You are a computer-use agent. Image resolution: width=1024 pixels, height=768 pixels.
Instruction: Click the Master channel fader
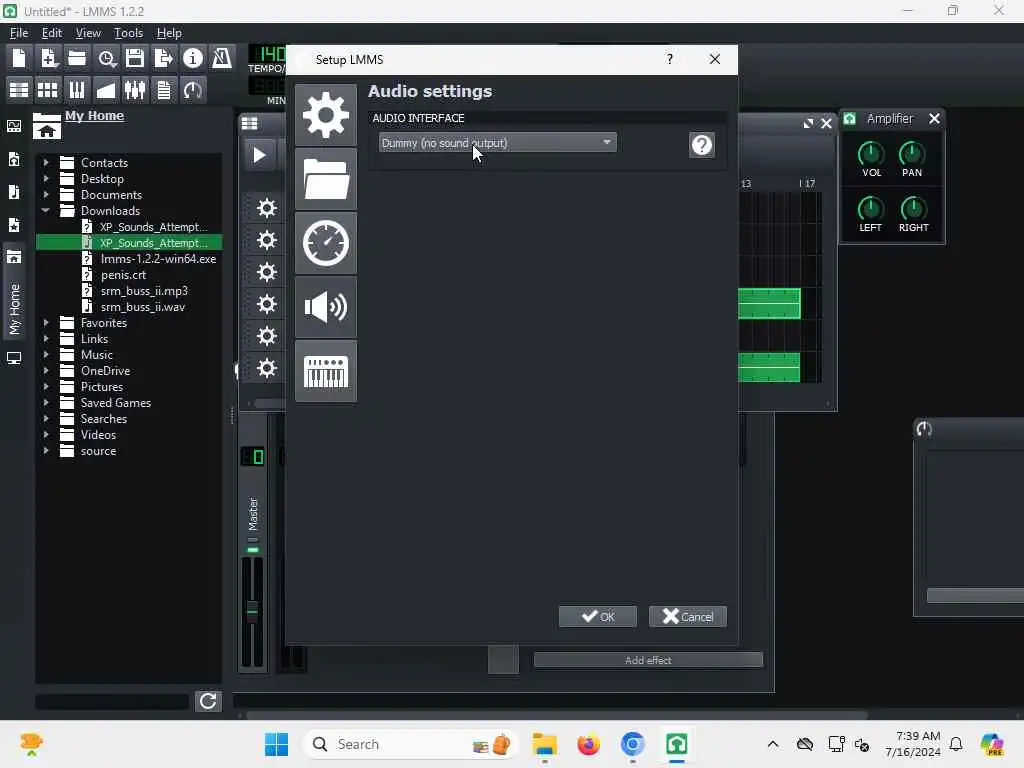pyautogui.click(x=252, y=611)
